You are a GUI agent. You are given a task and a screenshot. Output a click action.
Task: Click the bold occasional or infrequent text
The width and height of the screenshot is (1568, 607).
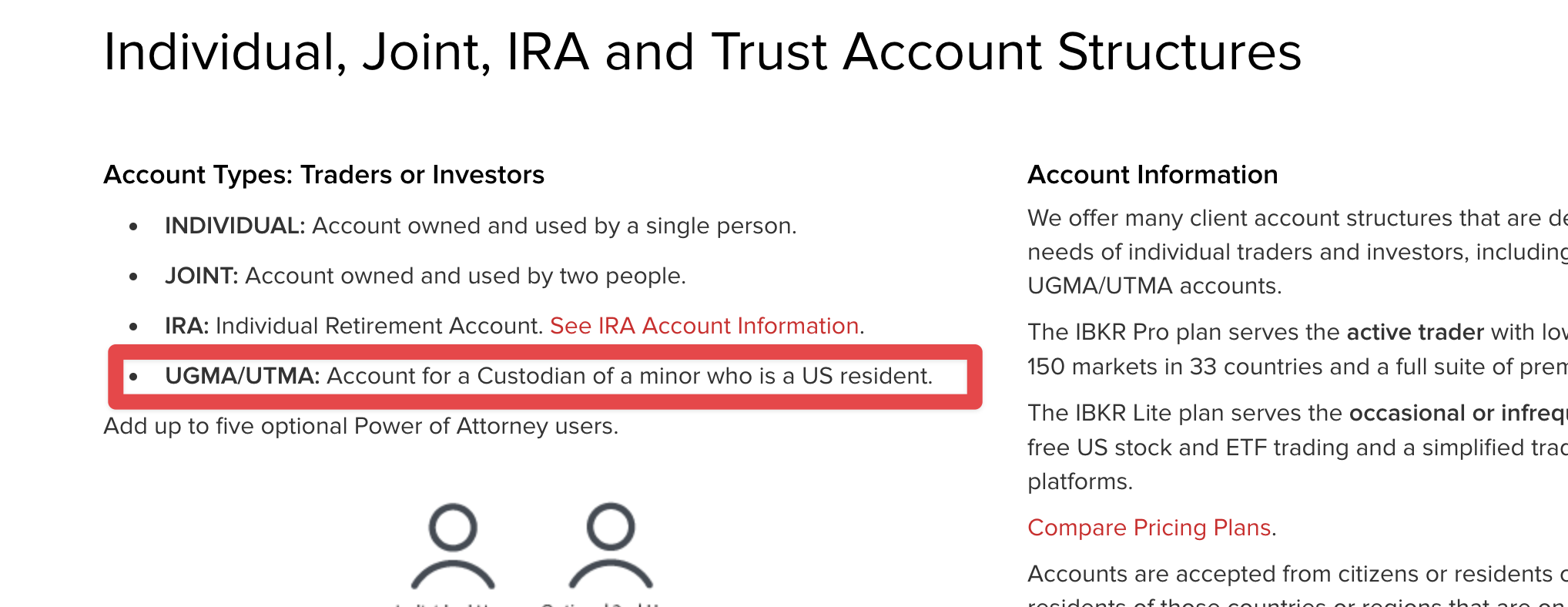click(x=1458, y=413)
